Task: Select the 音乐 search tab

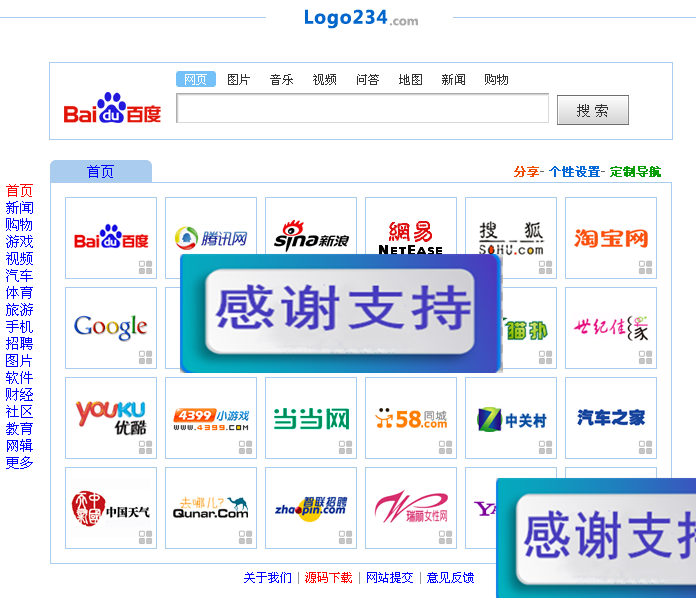Action: pyautogui.click(x=281, y=79)
